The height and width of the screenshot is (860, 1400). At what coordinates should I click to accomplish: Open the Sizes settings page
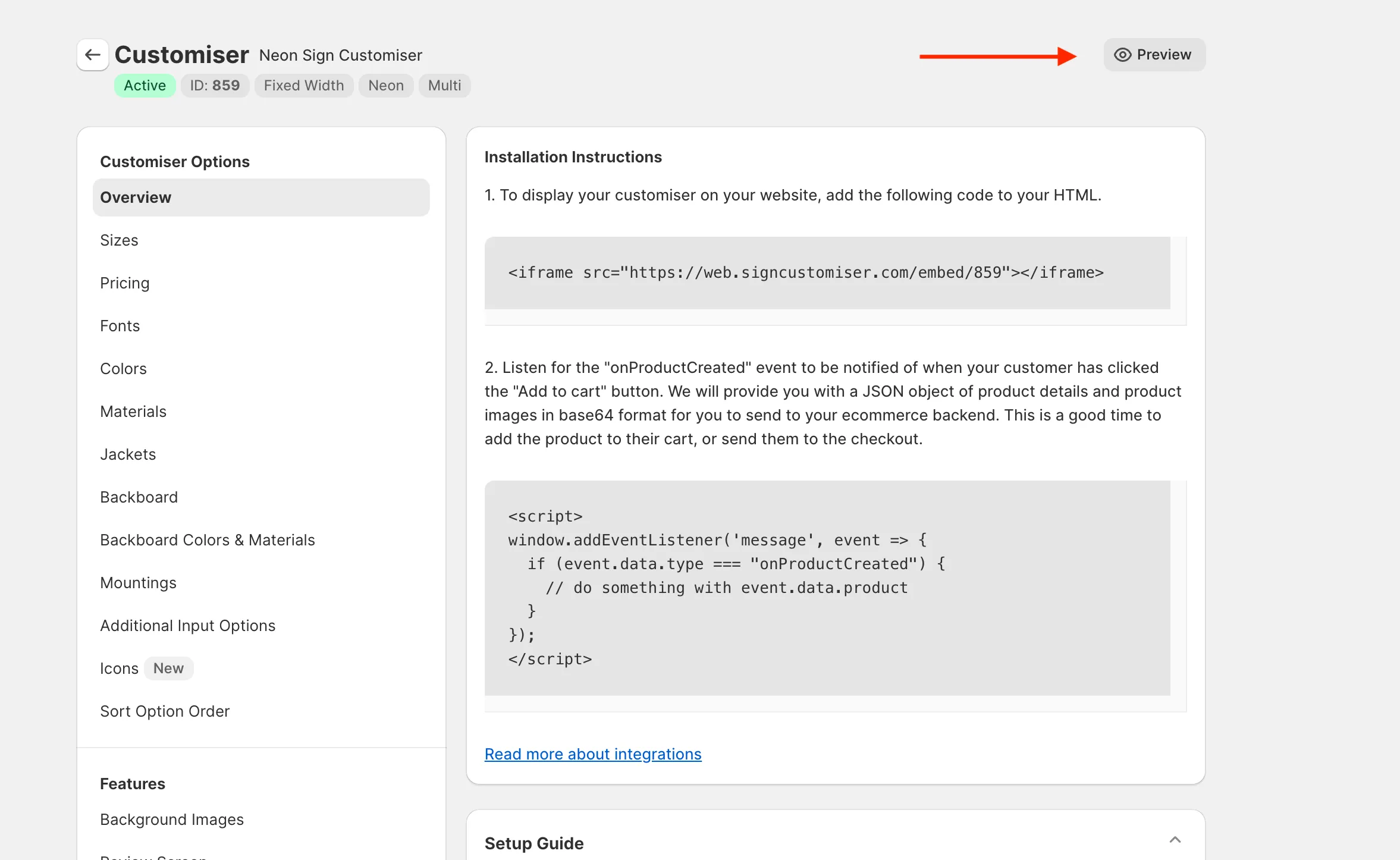pyautogui.click(x=119, y=240)
